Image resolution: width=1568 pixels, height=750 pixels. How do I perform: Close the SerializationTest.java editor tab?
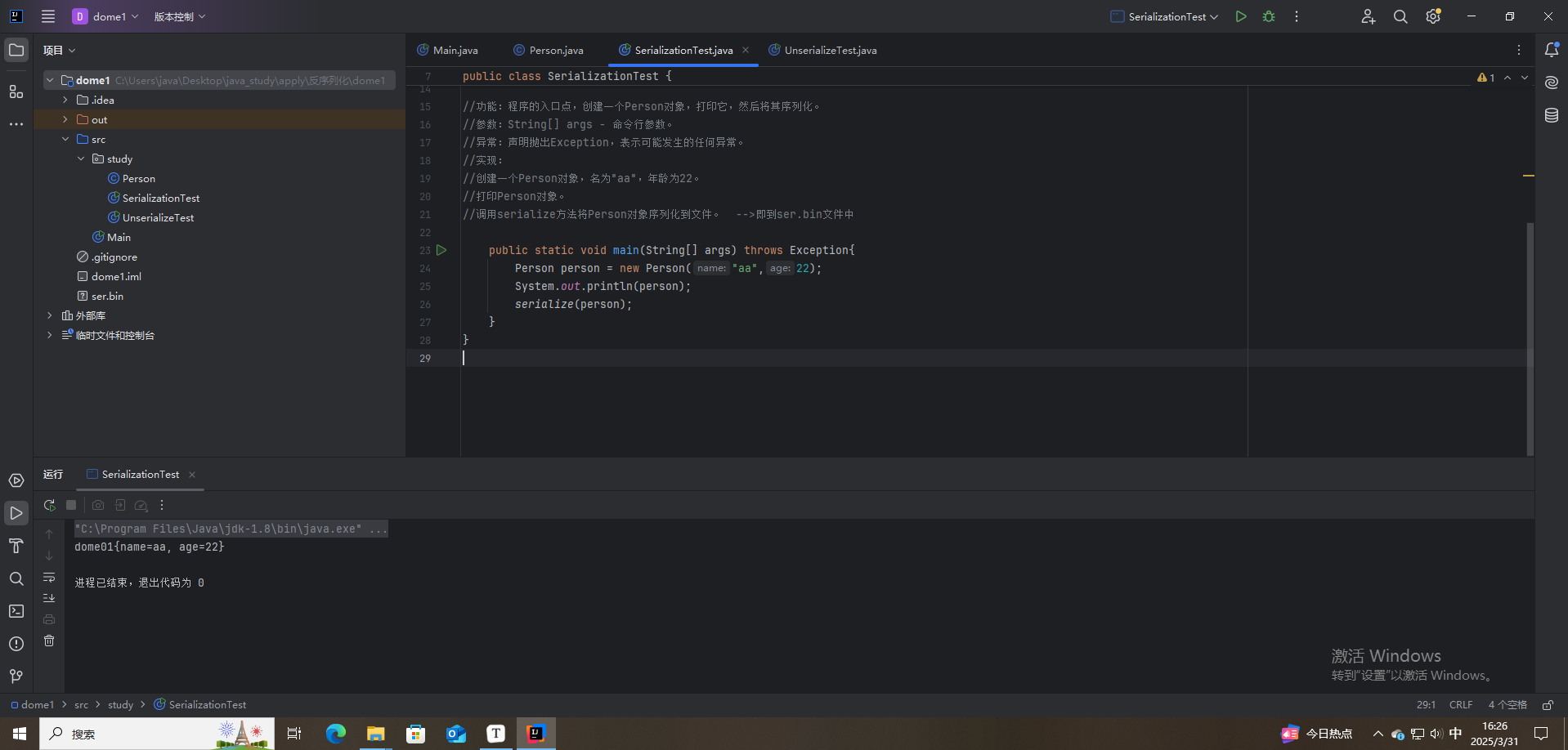point(746,50)
